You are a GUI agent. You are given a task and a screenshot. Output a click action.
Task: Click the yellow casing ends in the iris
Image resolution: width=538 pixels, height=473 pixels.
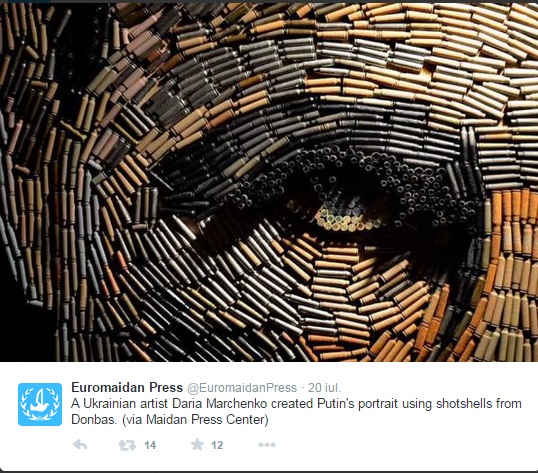(347, 221)
